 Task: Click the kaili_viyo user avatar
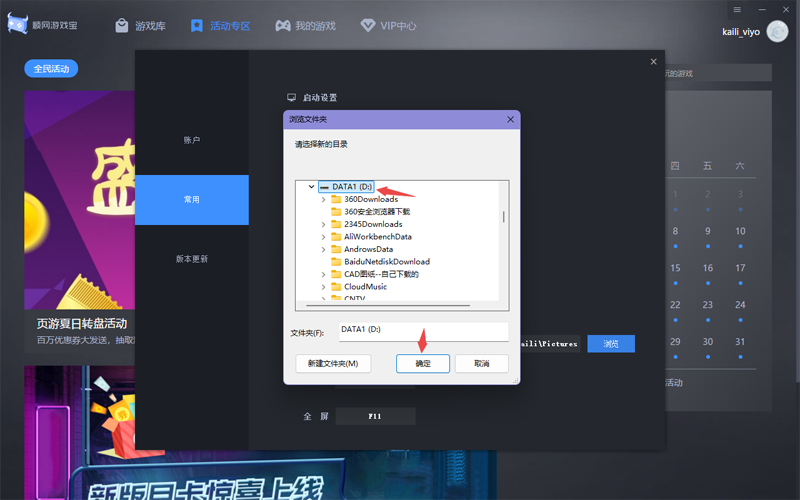click(777, 32)
